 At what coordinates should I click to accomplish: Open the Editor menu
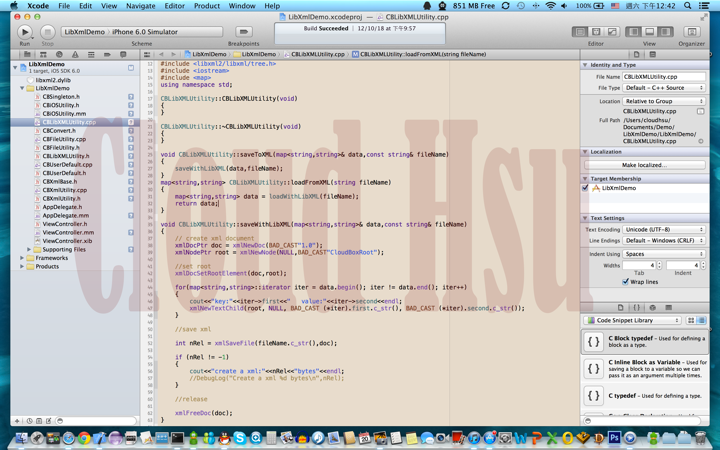tap(174, 6)
